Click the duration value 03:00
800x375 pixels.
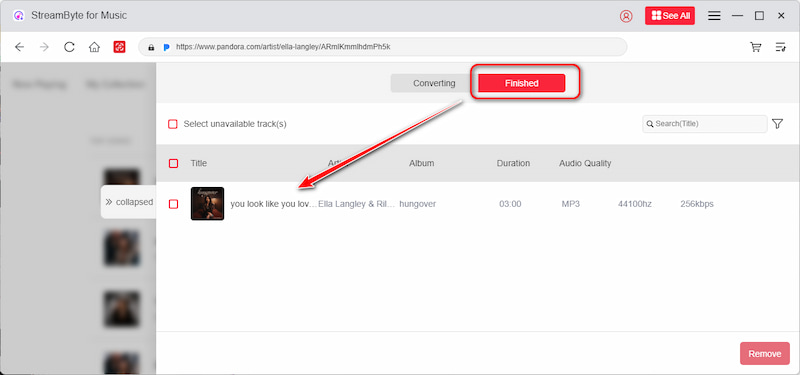(510, 204)
